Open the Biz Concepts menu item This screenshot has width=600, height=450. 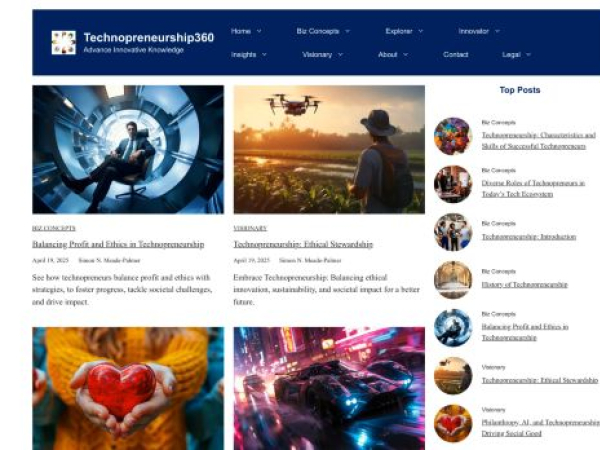(x=318, y=31)
